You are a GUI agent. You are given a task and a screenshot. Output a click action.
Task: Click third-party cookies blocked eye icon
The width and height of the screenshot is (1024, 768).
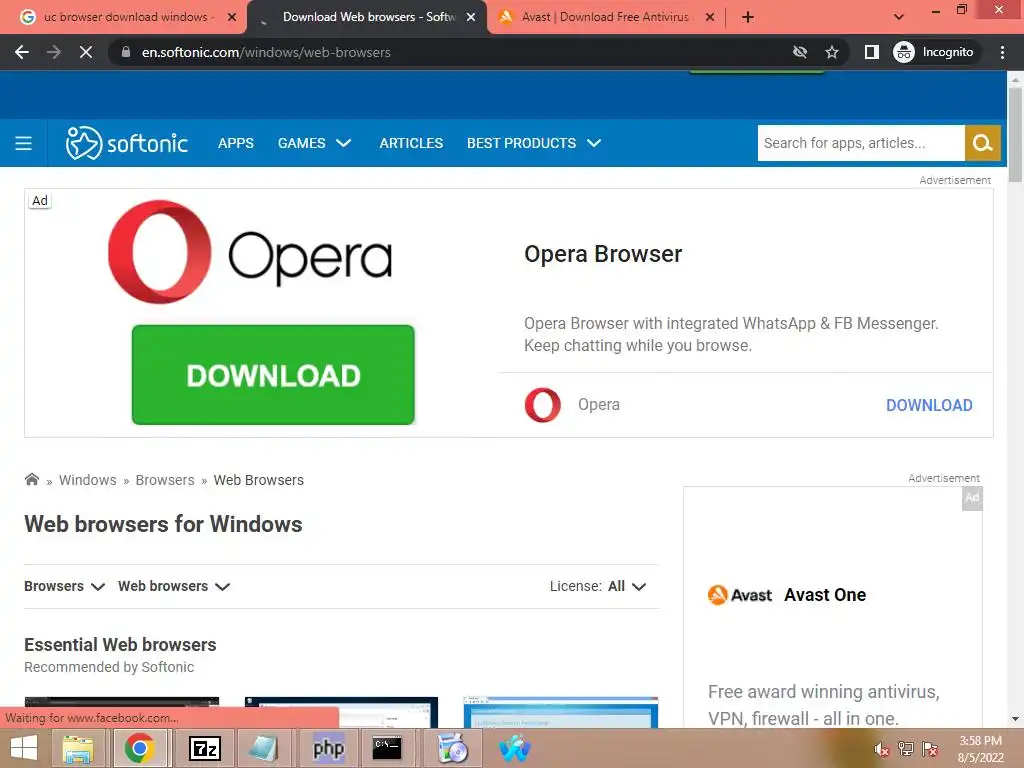(x=799, y=52)
